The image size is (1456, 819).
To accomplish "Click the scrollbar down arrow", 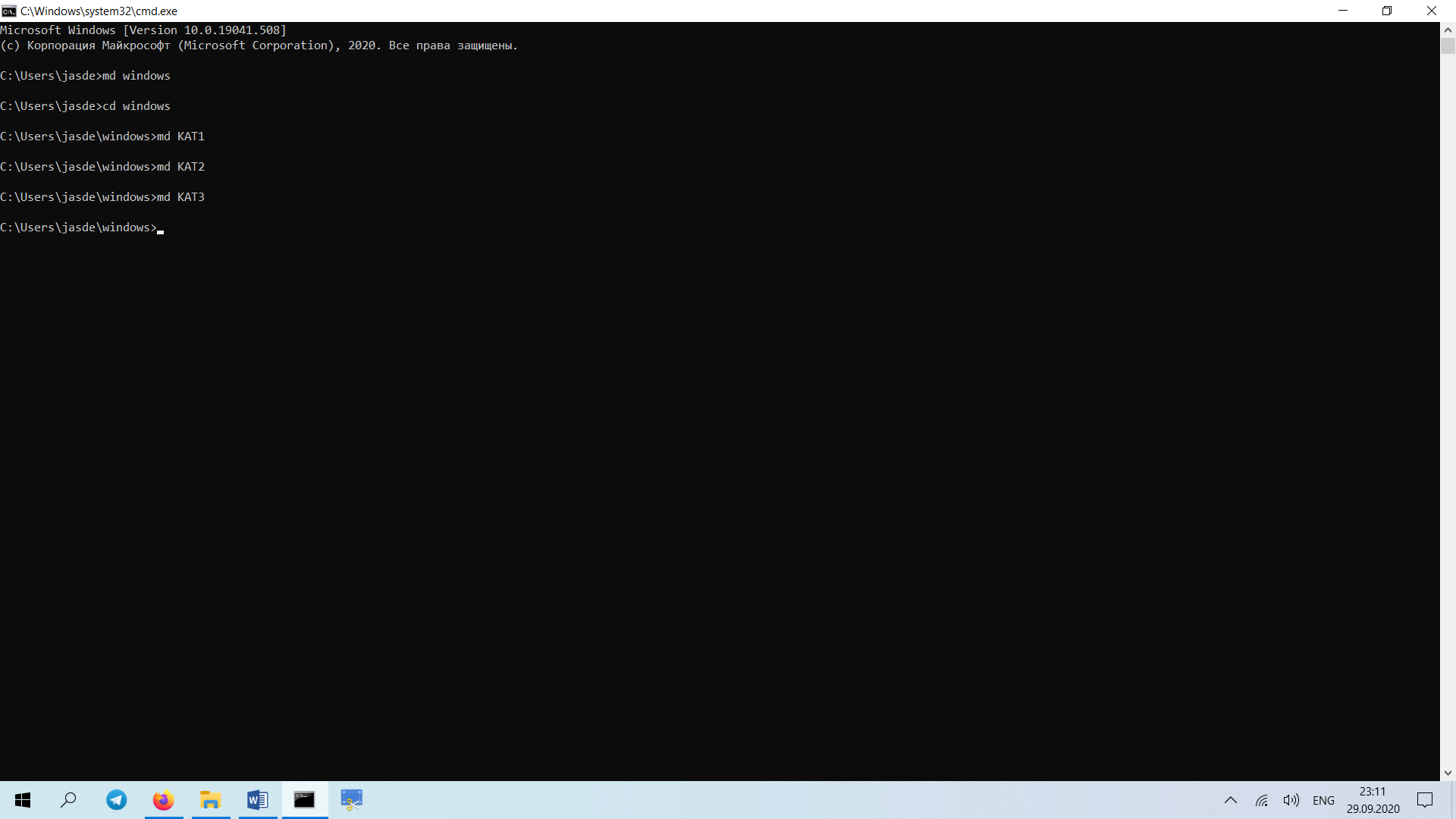I will pos(1448,773).
